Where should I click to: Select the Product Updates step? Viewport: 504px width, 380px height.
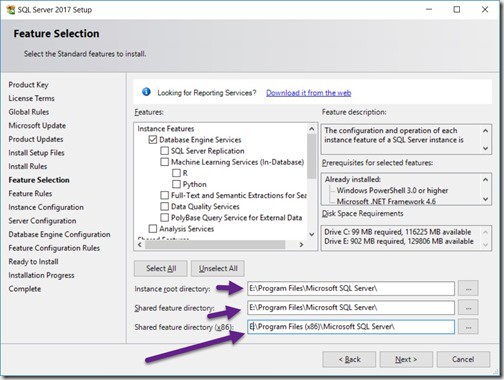pyautogui.click(x=36, y=139)
